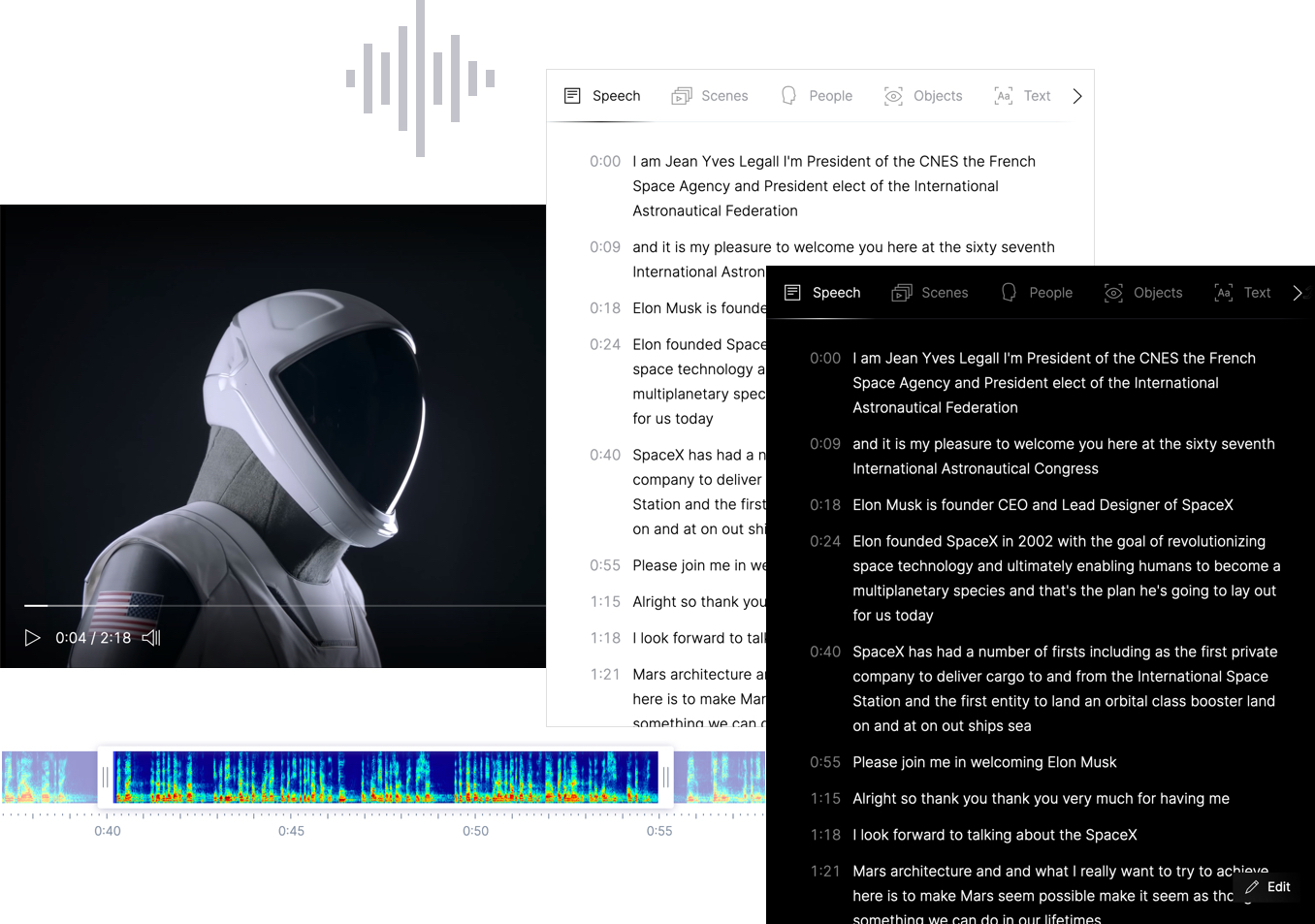Expand more tabs with light panel chevron

[1076, 96]
